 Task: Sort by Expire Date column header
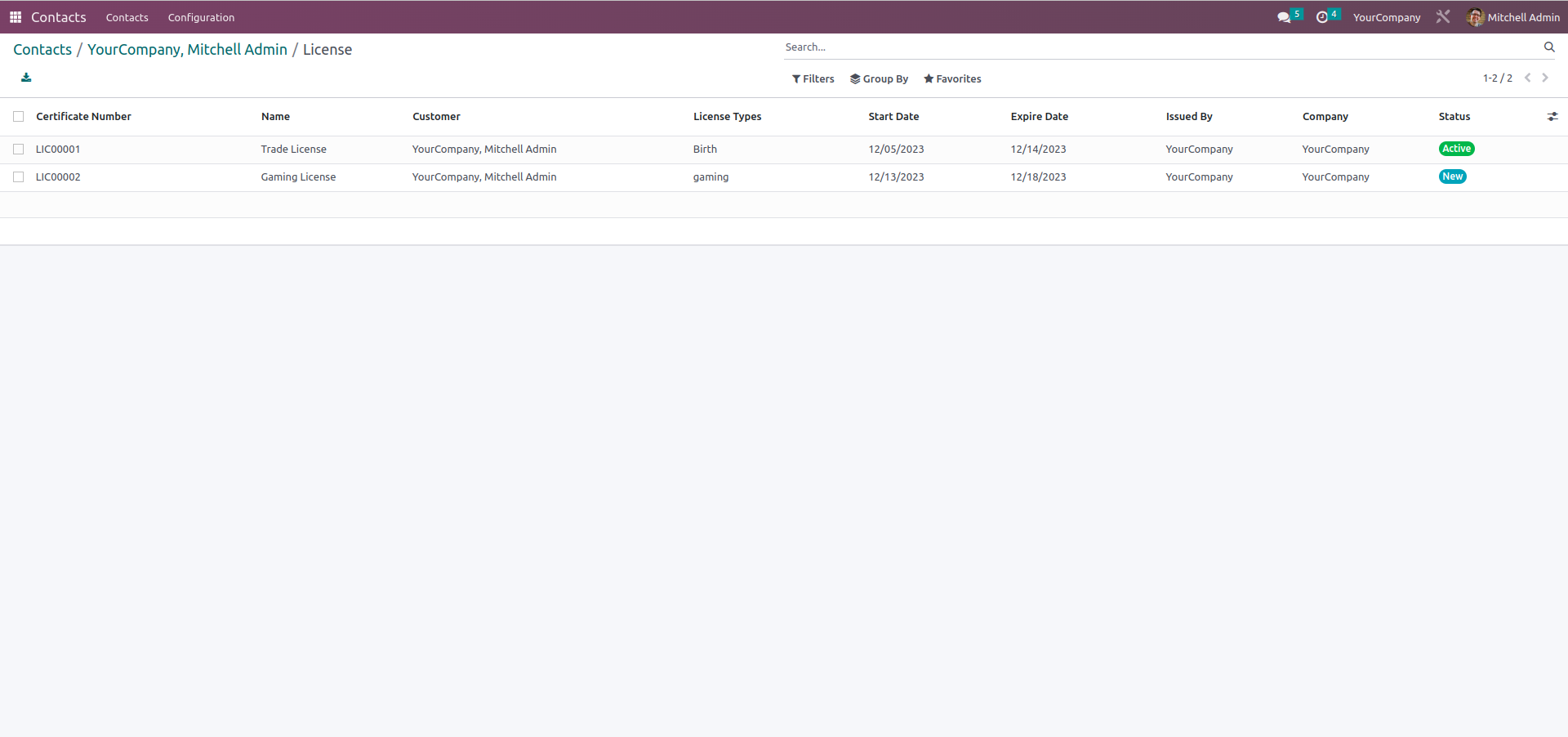(1040, 117)
